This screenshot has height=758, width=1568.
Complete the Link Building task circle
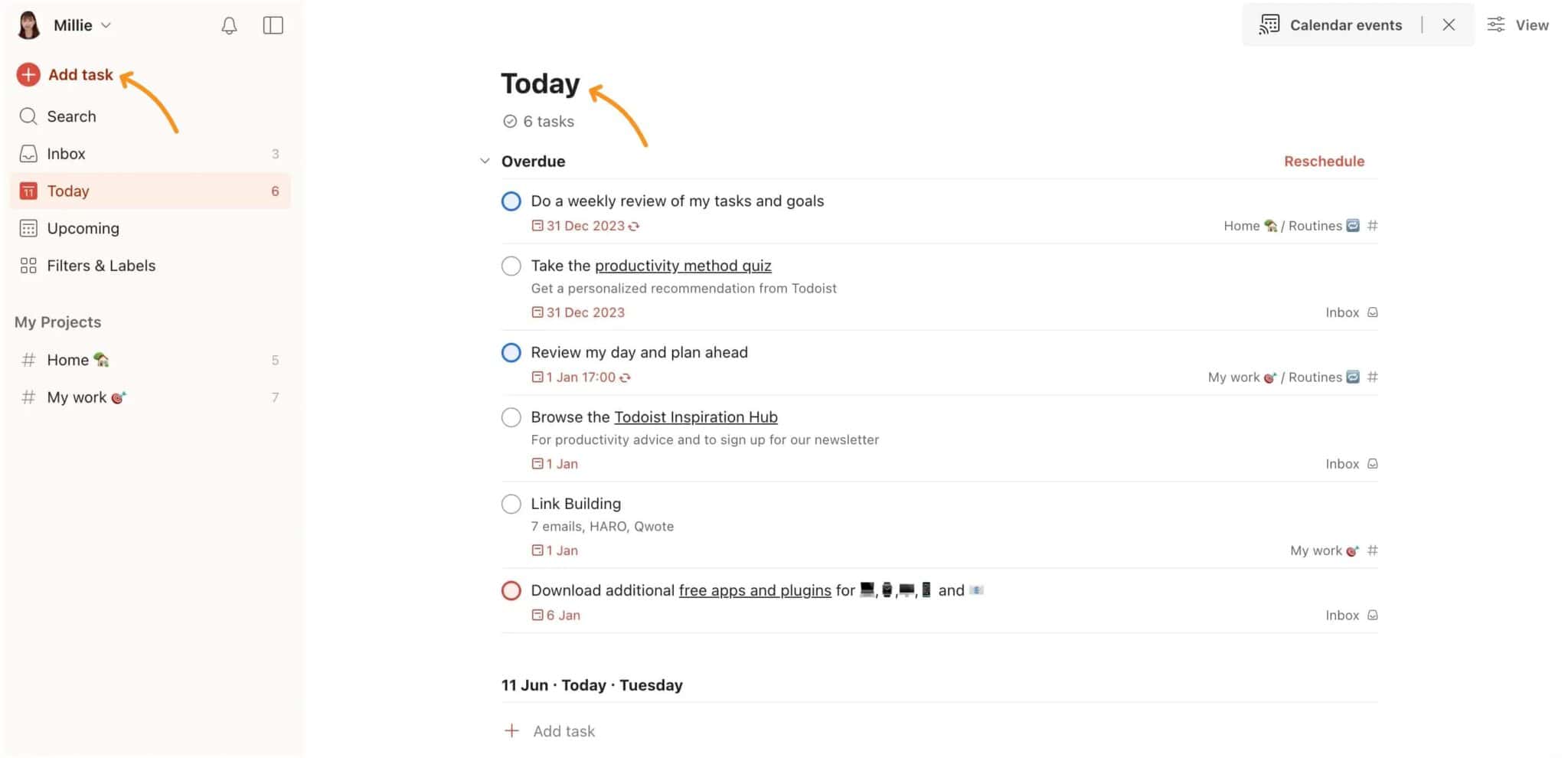coord(511,504)
